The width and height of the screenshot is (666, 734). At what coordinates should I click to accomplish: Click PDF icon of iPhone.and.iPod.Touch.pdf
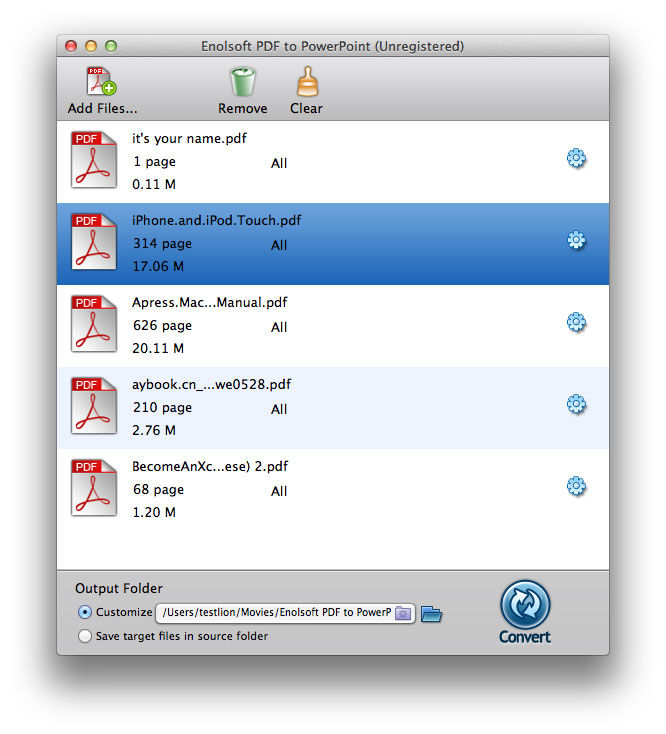[x=94, y=242]
